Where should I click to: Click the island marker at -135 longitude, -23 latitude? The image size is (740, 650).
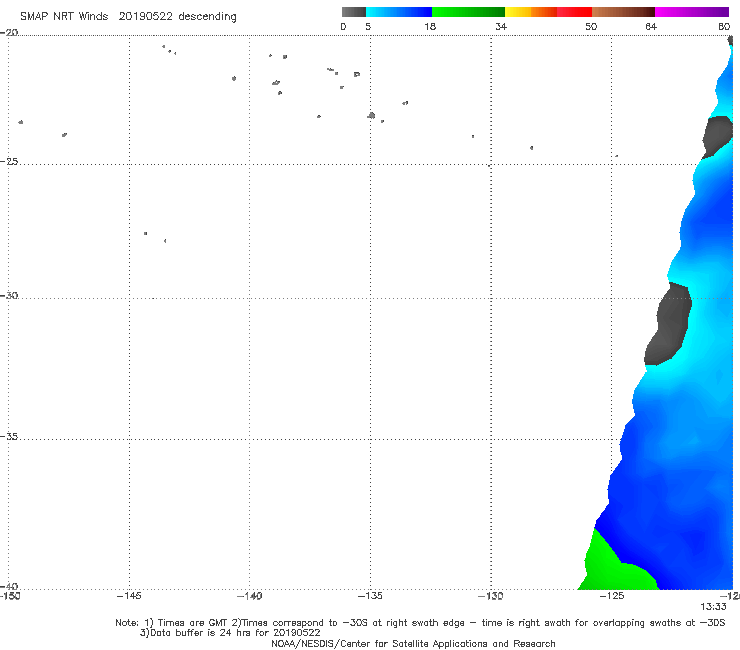(x=371, y=115)
